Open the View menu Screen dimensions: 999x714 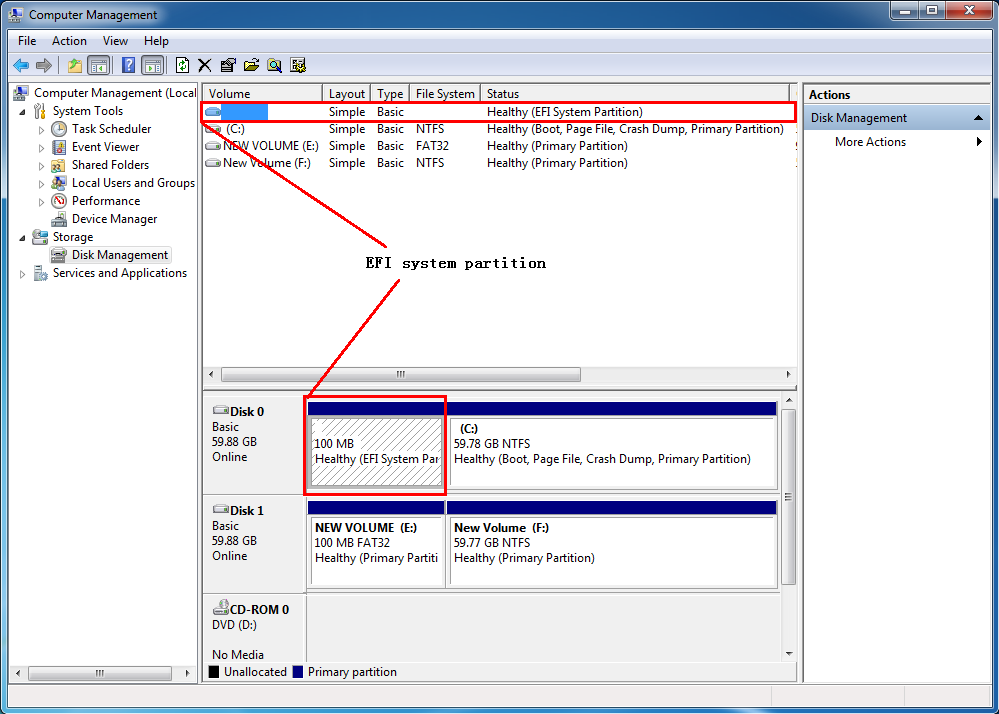115,41
